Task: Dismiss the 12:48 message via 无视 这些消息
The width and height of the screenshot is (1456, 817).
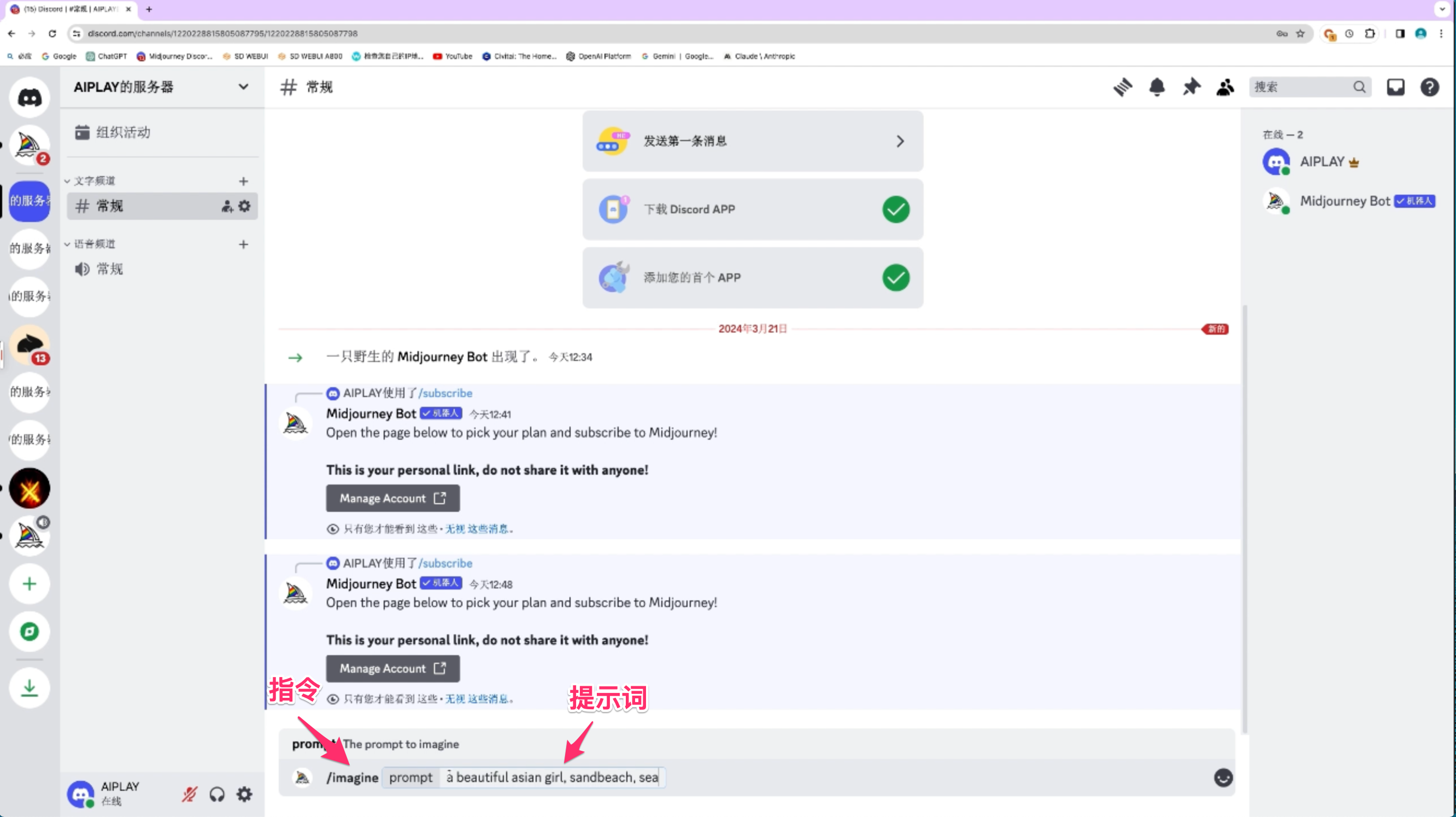Action: coord(477,699)
